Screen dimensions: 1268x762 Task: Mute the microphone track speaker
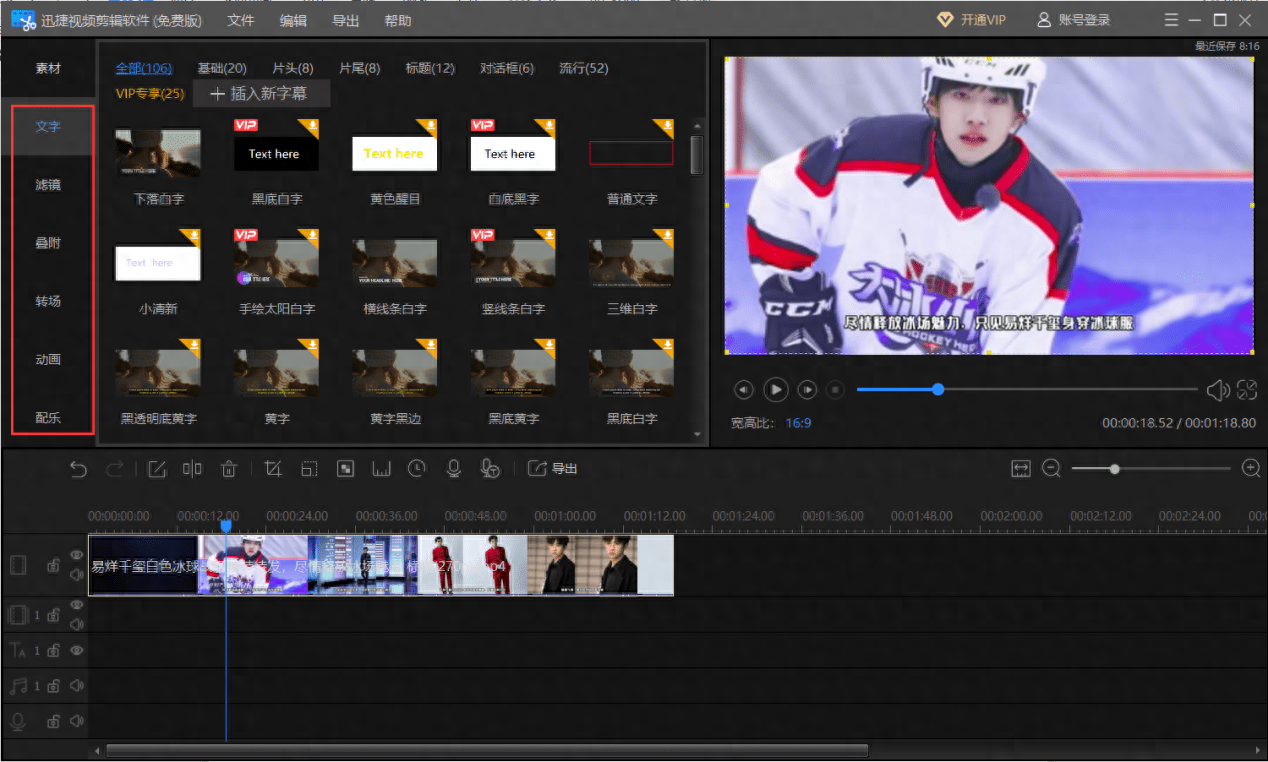tap(77, 721)
